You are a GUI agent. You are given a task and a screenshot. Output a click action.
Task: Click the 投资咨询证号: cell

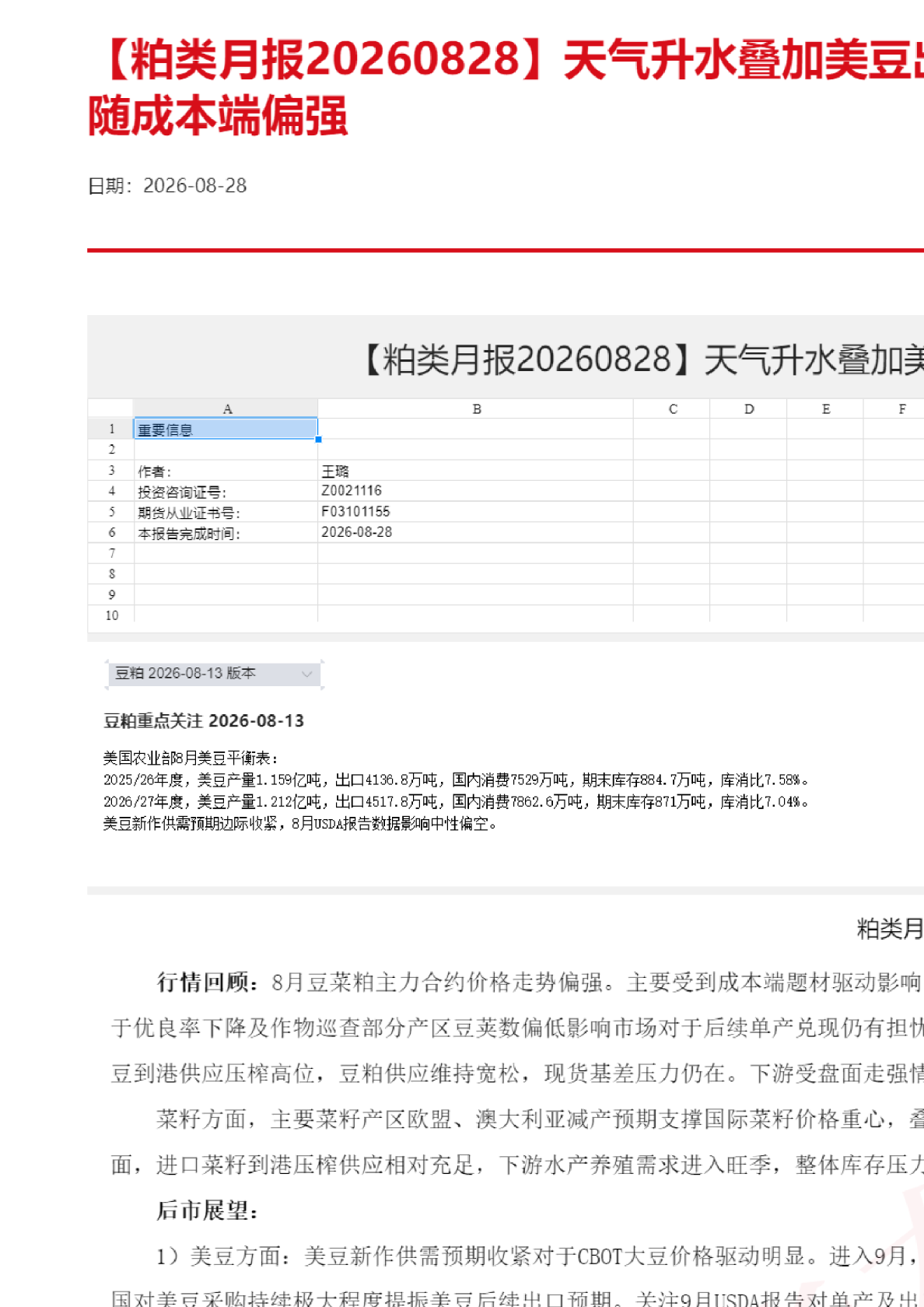tap(226, 491)
